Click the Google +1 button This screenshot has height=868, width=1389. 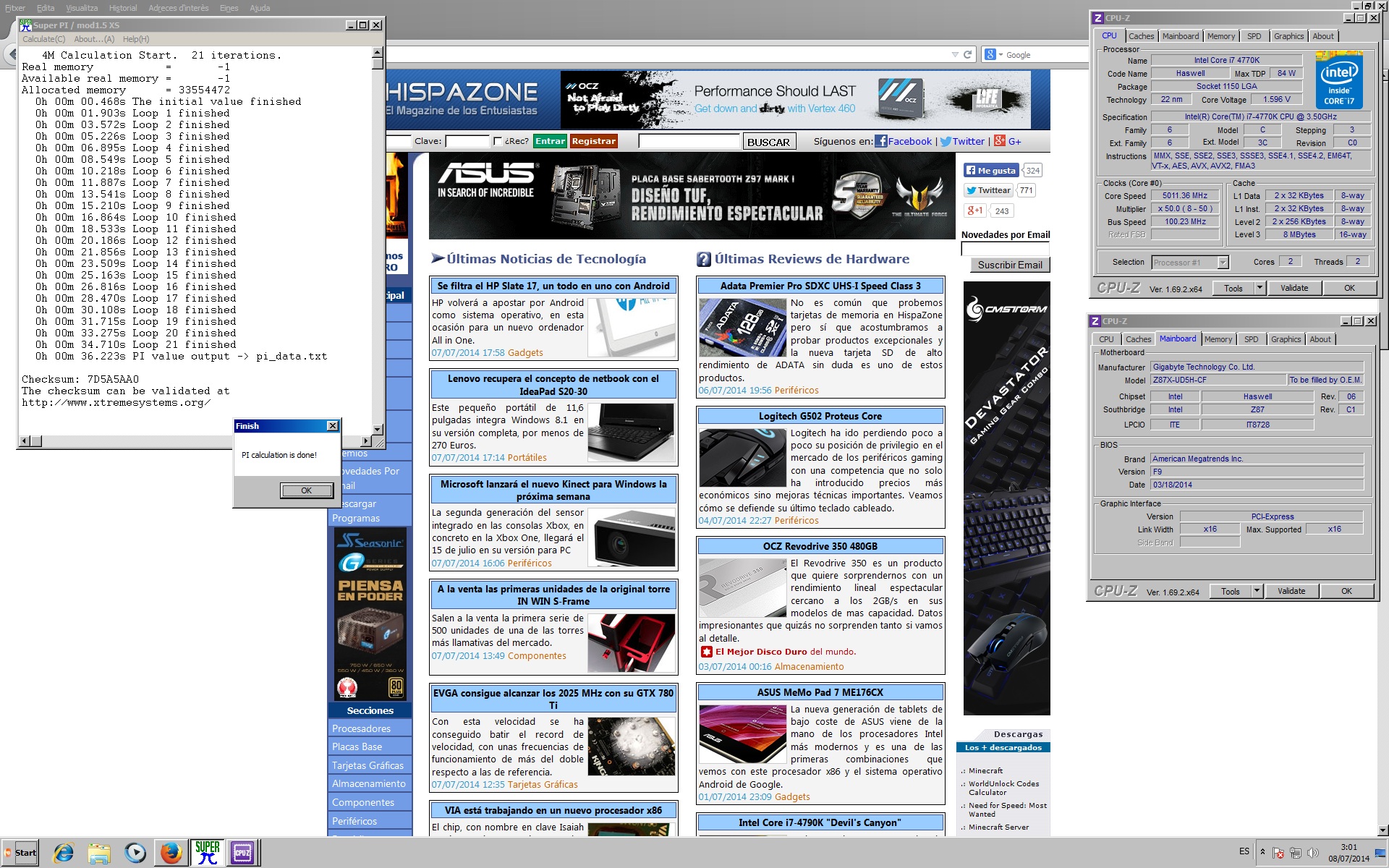click(x=975, y=210)
